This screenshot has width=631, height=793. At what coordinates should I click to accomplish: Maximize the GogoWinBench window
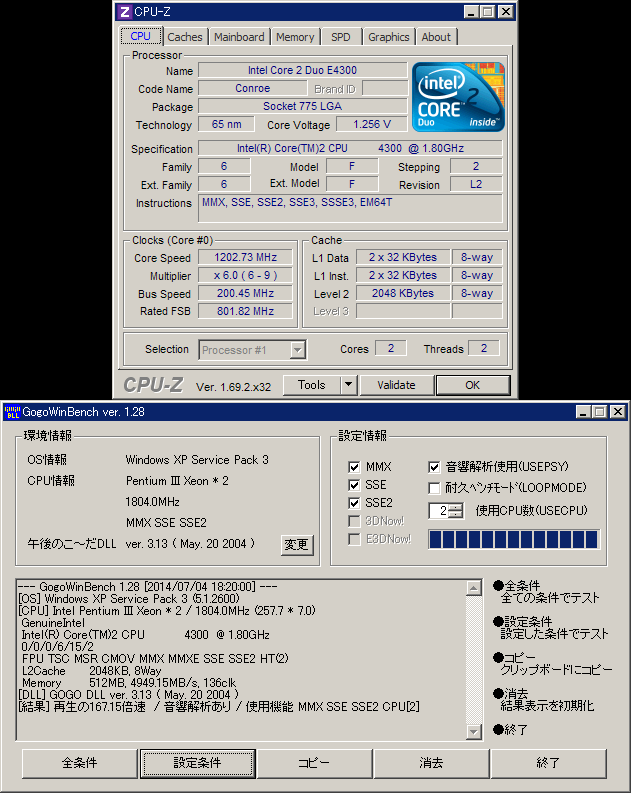600,412
